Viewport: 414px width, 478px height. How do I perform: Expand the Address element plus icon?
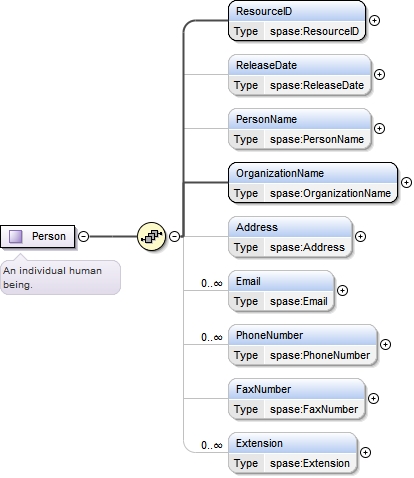click(360, 237)
